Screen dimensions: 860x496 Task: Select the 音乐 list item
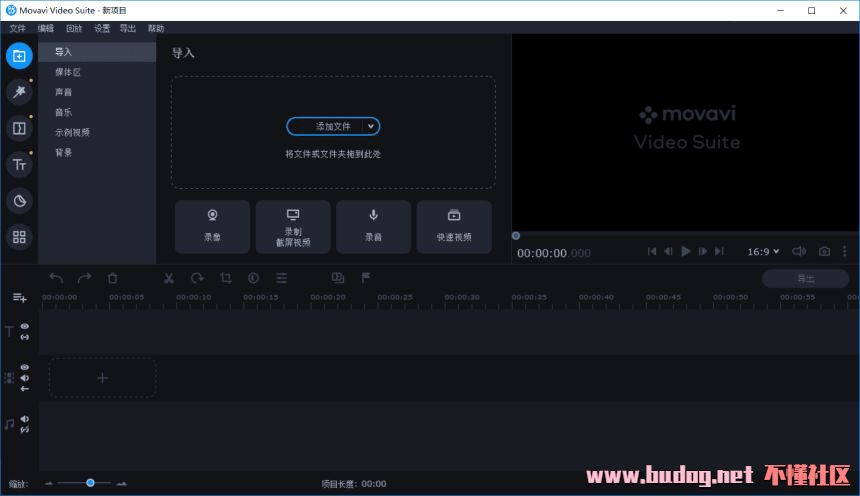(x=97, y=112)
